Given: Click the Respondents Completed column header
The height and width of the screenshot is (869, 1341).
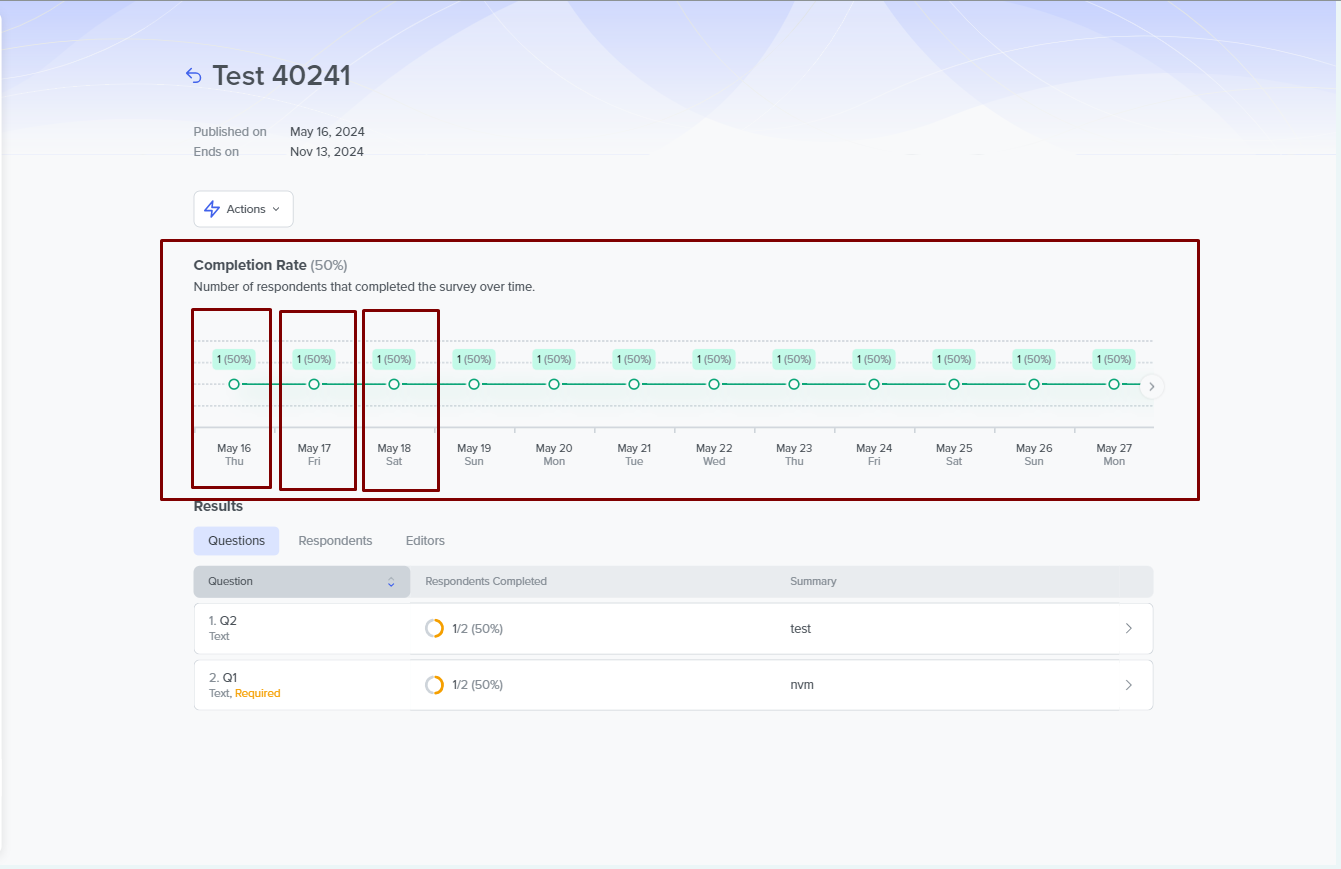Looking at the screenshot, I should pyautogui.click(x=486, y=582).
